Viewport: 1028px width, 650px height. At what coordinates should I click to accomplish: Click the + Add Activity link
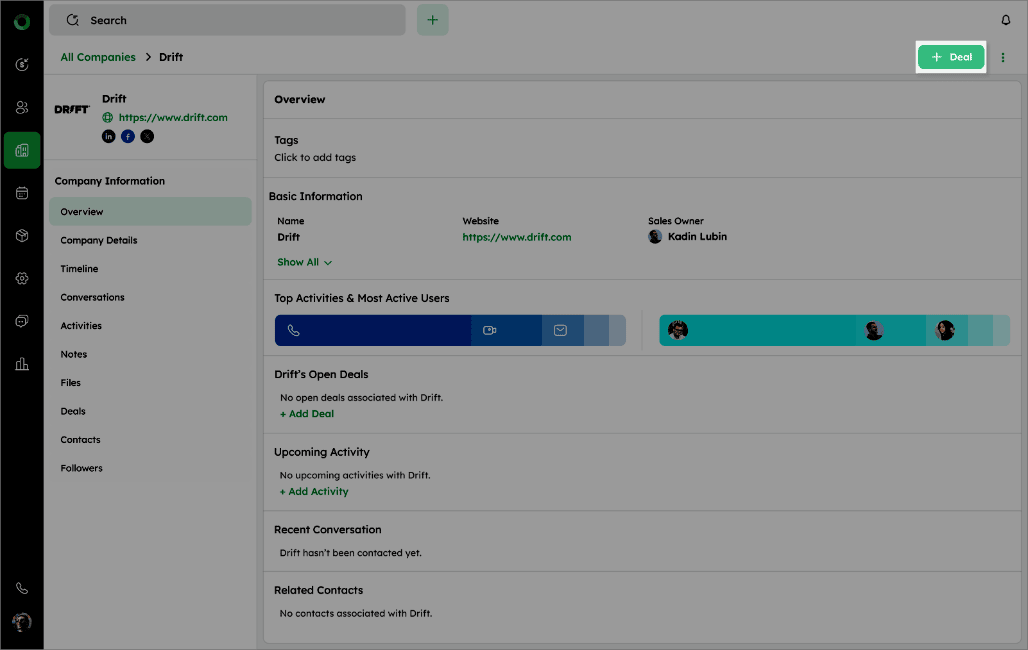(314, 491)
